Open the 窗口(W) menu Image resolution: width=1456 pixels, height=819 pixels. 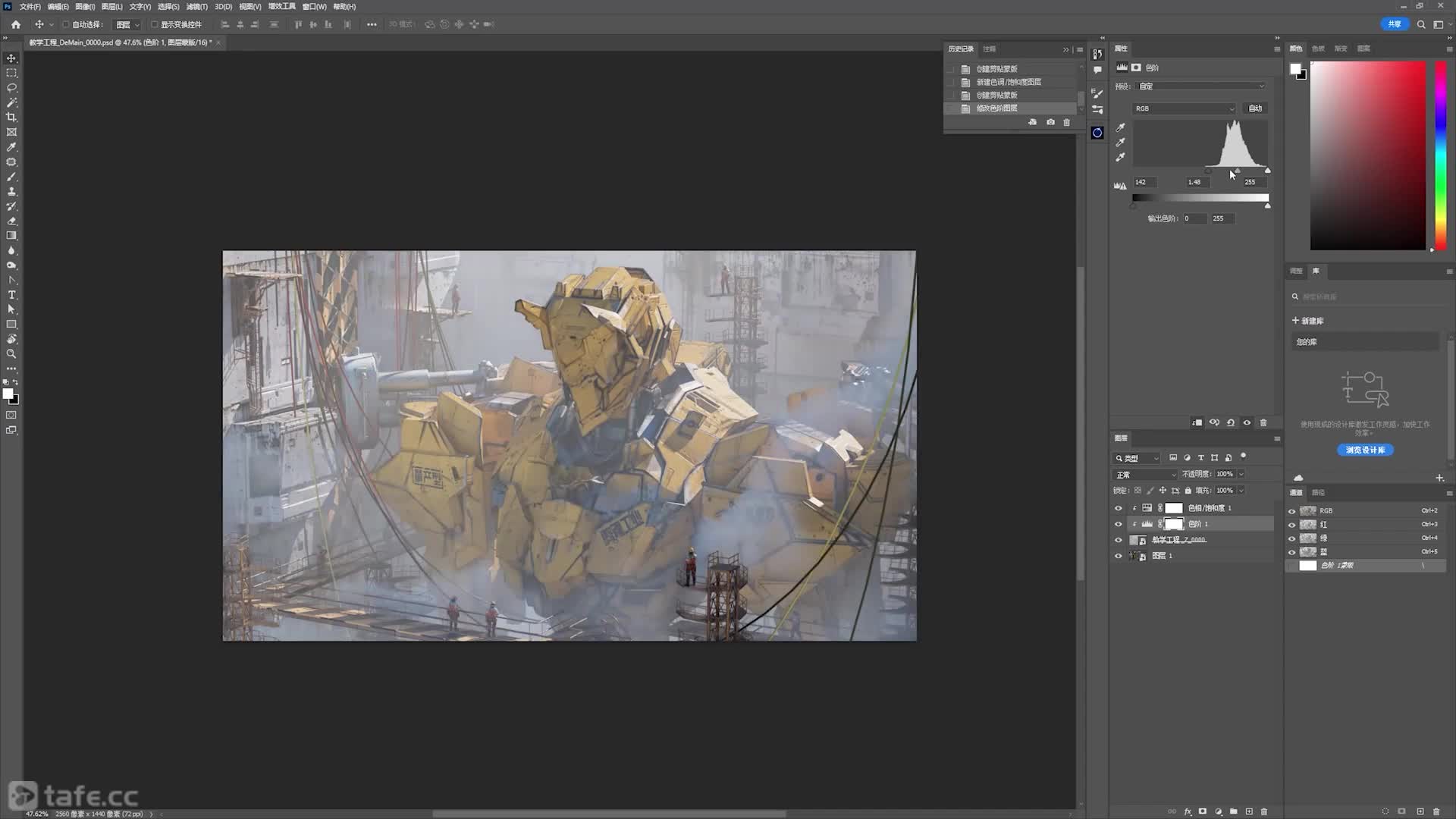tap(314, 6)
